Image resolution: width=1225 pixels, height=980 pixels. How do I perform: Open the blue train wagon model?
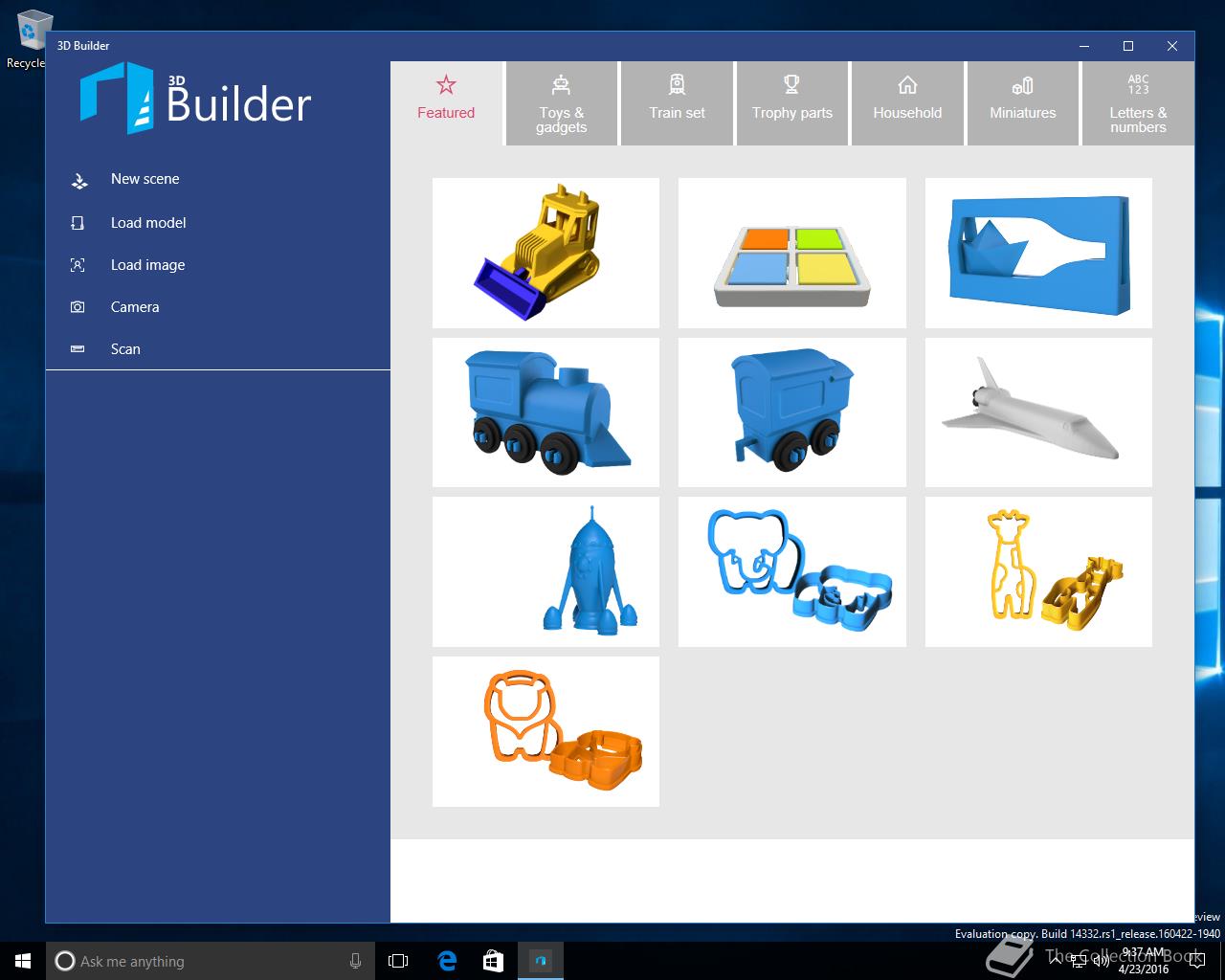(792, 412)
